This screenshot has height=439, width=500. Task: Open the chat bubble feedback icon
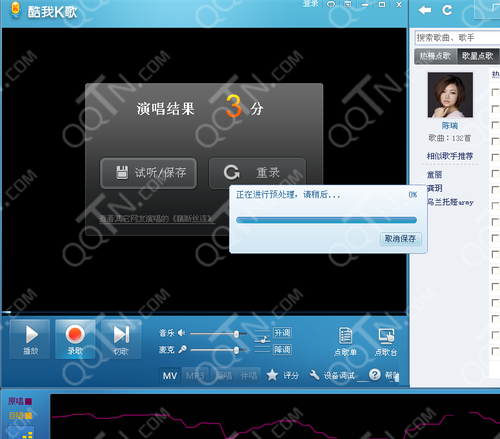[331, 4]
